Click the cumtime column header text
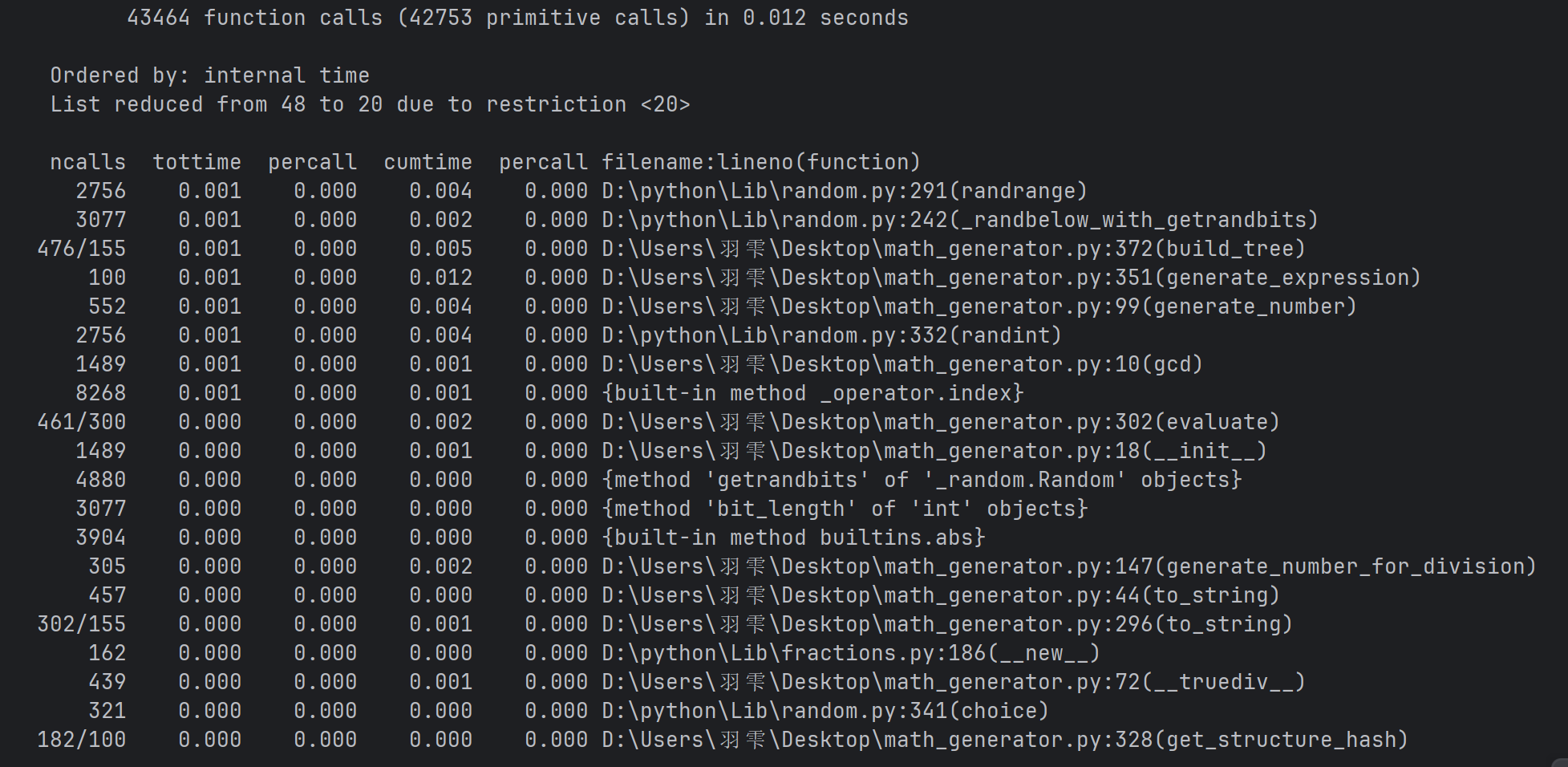This screenshot has width=1568, height=767. pos(427,162)
